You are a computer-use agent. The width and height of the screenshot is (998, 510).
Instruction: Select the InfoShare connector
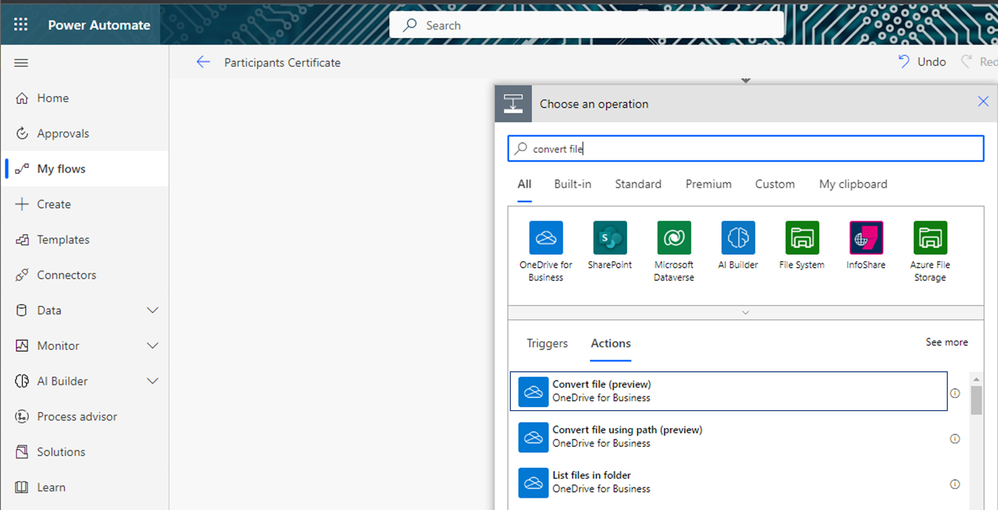866,245
